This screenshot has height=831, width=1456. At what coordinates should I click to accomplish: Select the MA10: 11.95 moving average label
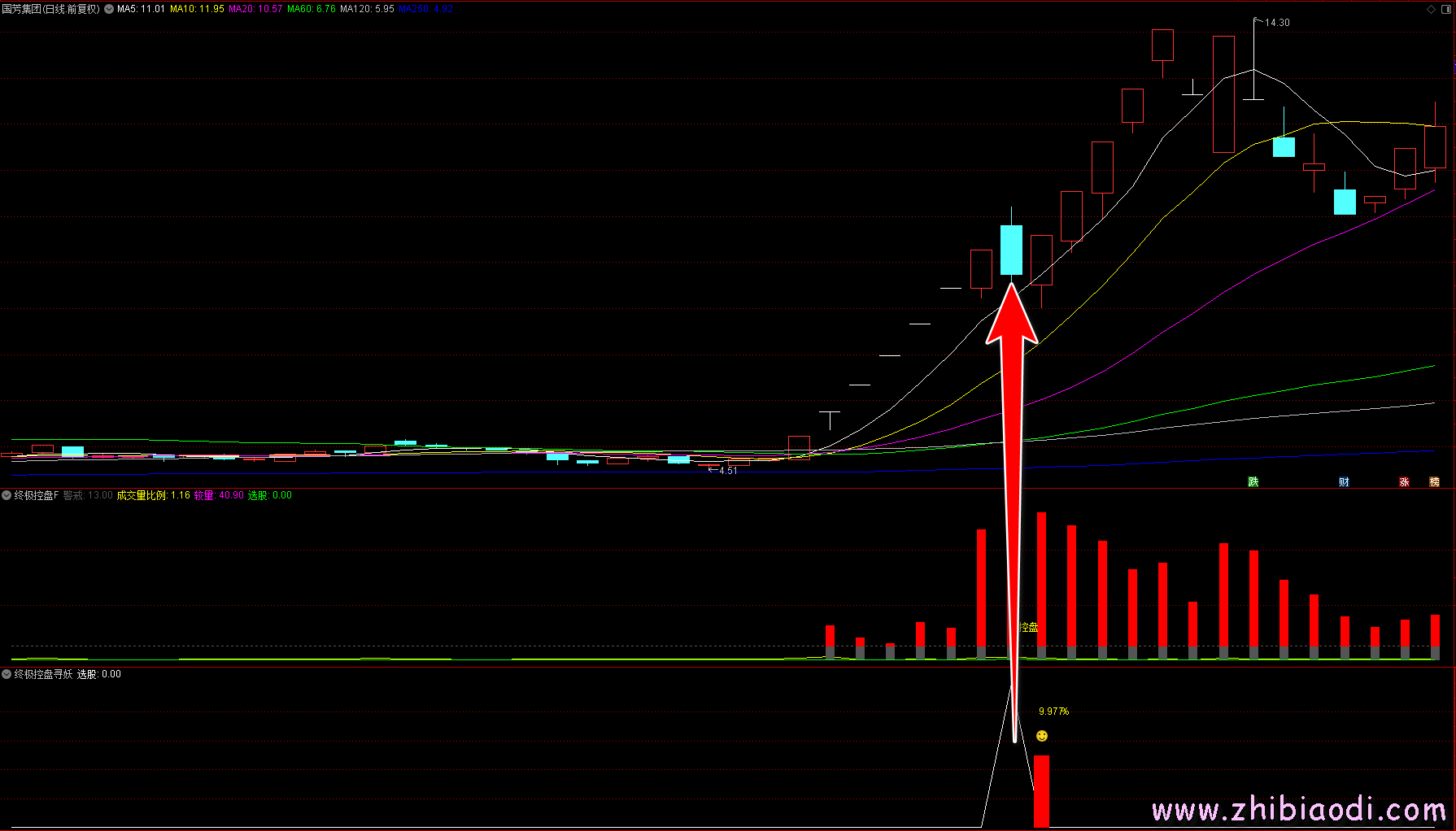197,9
